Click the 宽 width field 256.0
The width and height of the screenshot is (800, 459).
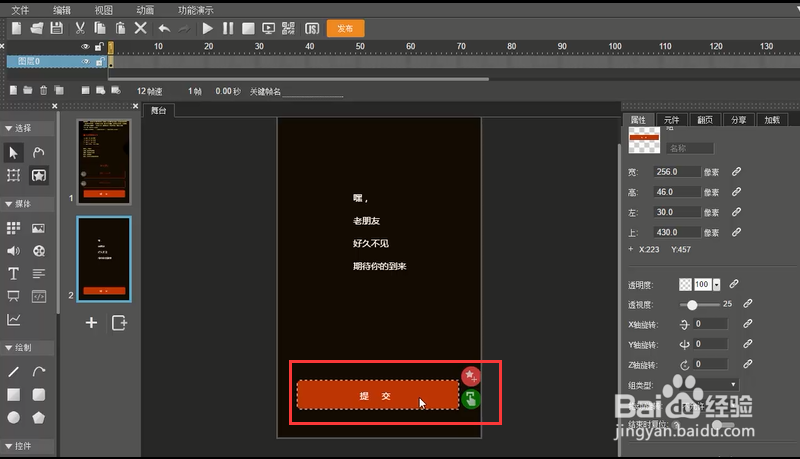[677, 172]
